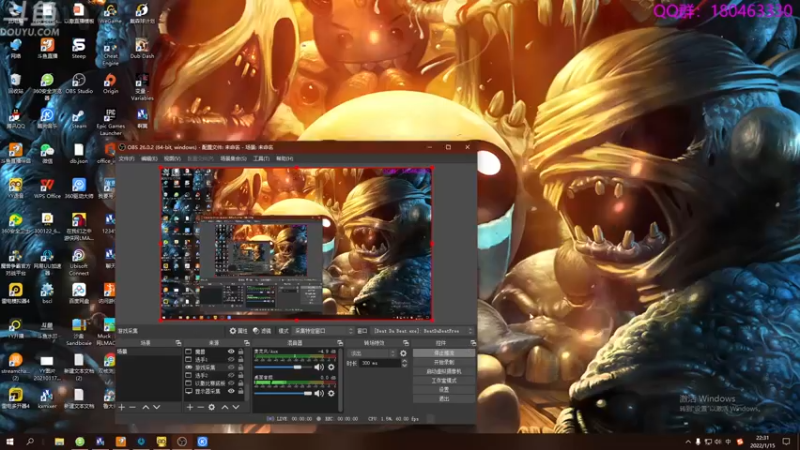Open the 滤镜 filters button
The image size is (800, 450).
coord(262,331)
